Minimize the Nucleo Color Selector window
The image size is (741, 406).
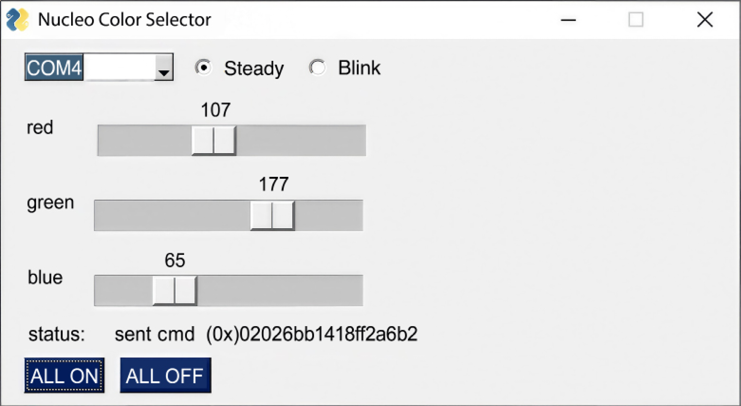(x=568, y=20)
